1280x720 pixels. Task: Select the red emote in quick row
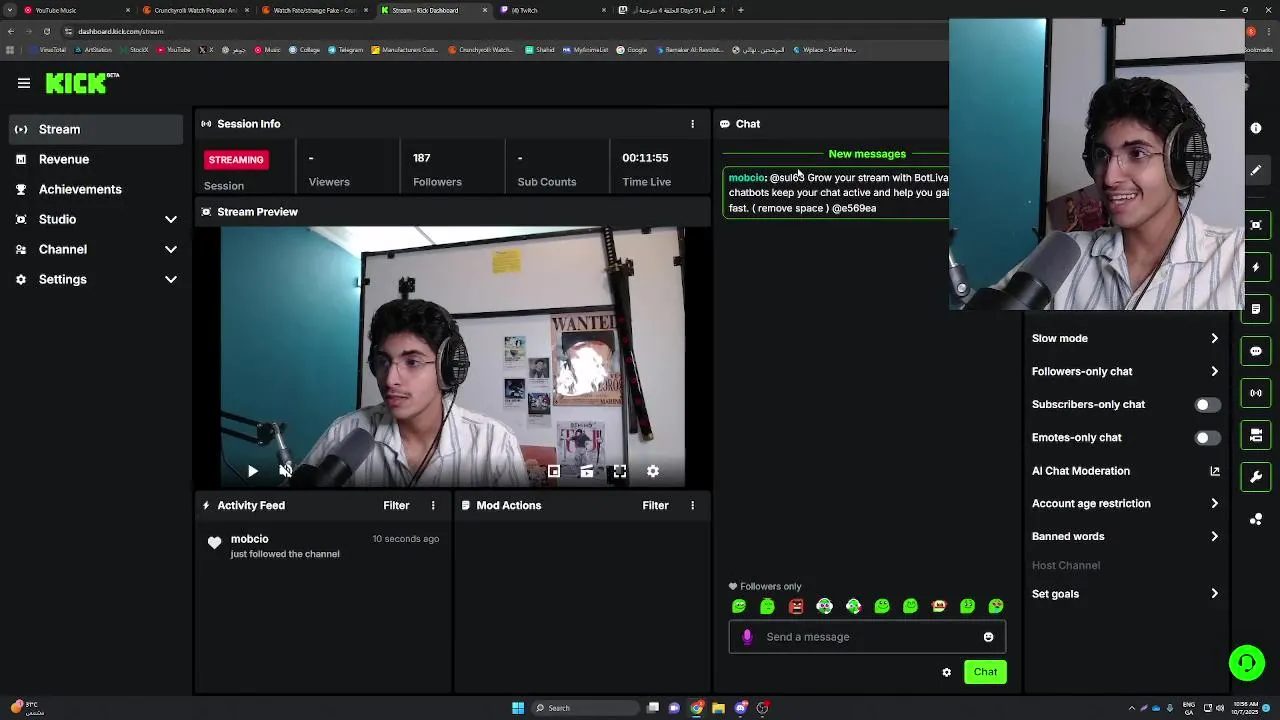796,606
